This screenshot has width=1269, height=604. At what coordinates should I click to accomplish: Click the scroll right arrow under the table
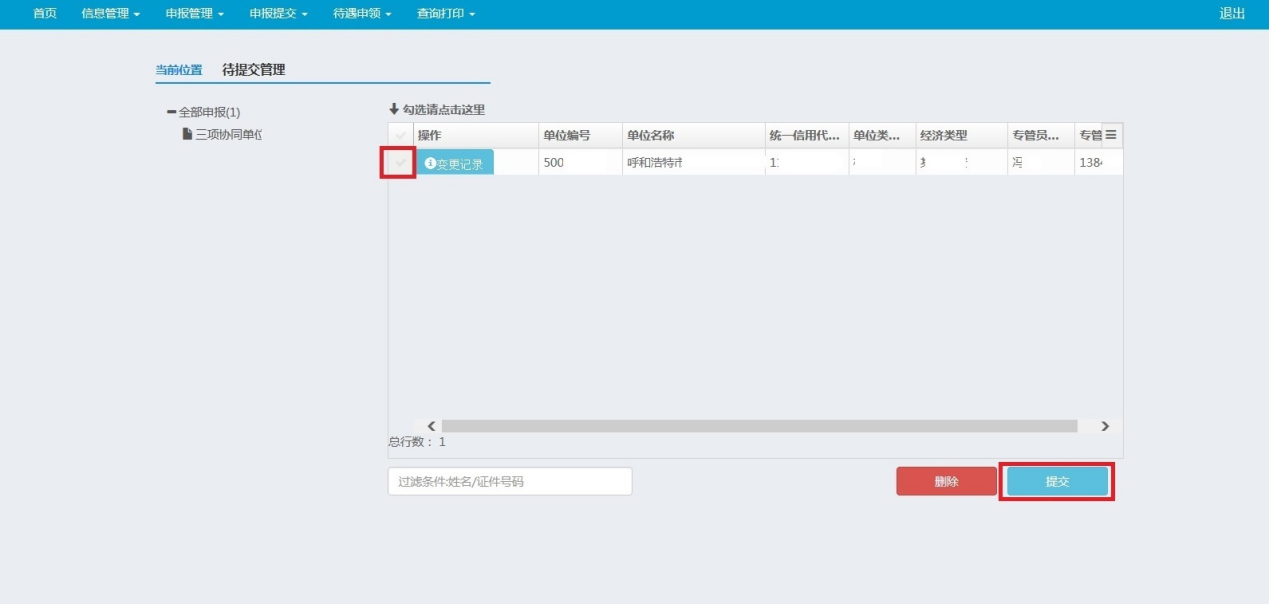(x=1105, y=426)
